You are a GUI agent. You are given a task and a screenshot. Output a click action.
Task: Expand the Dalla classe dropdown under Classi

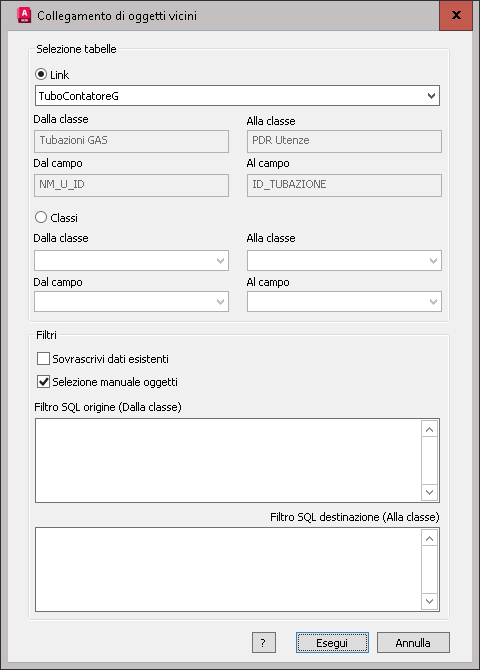pos(131,260)
